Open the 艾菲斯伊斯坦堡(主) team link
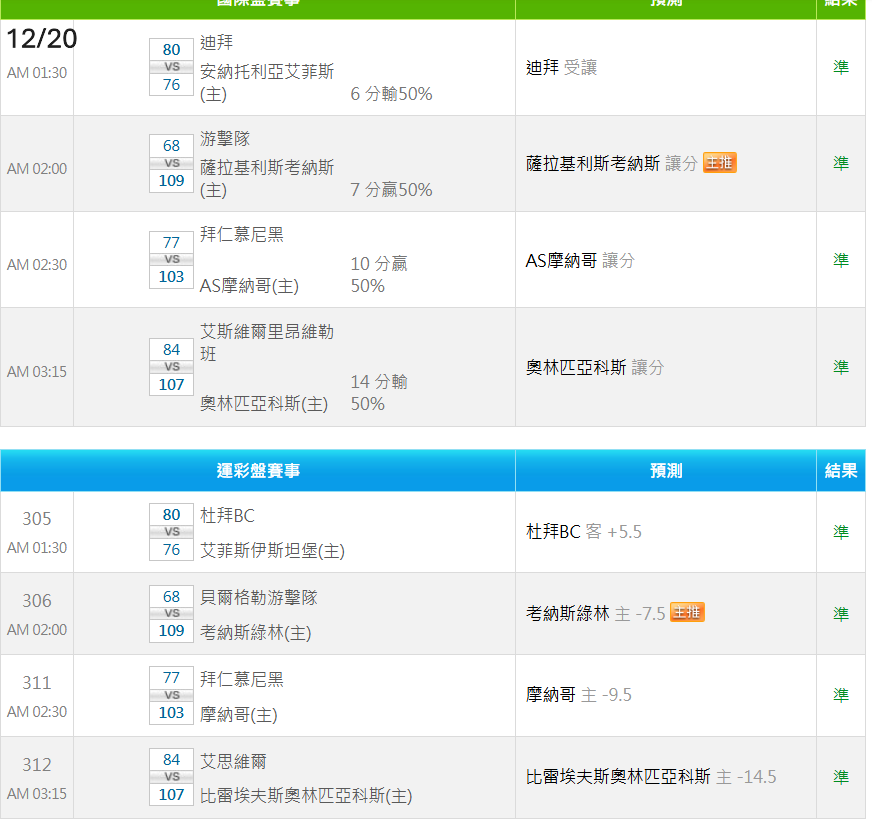 pyautogui.click(x=272, y=550)
